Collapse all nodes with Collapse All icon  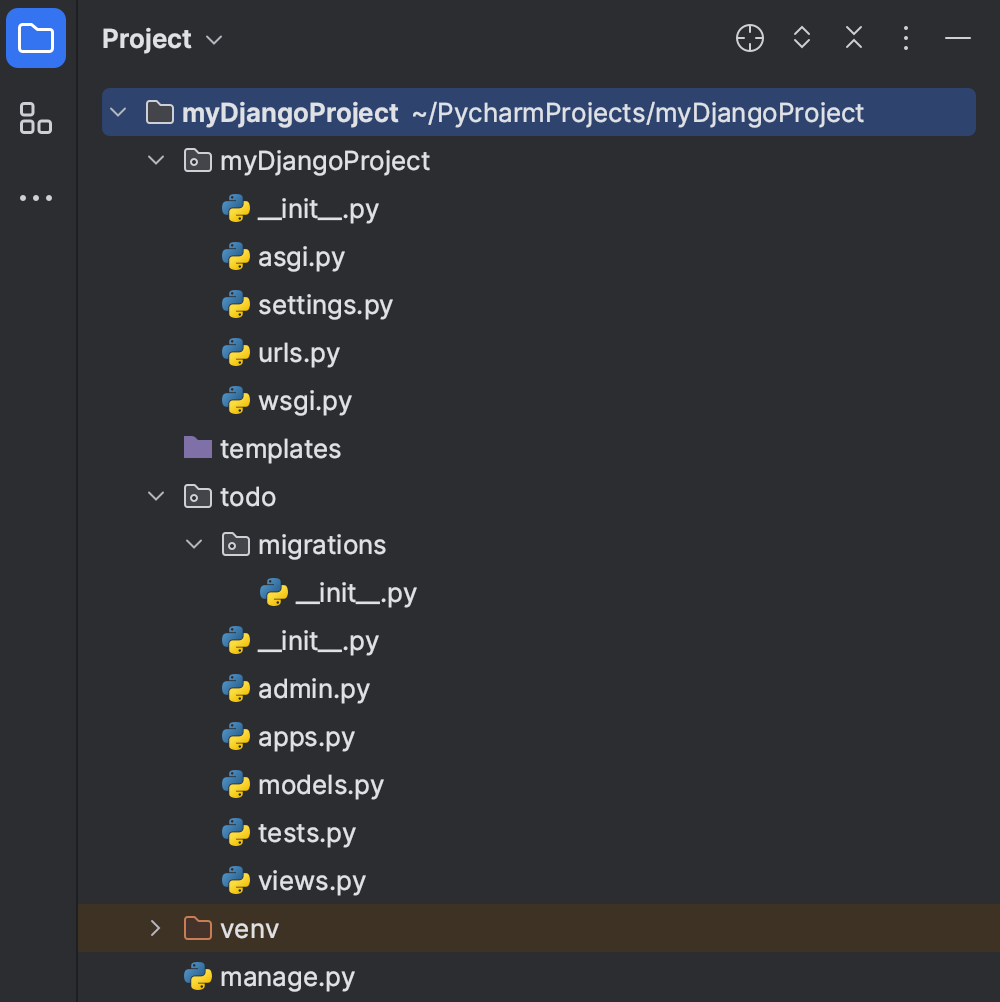tap(853, 38)
